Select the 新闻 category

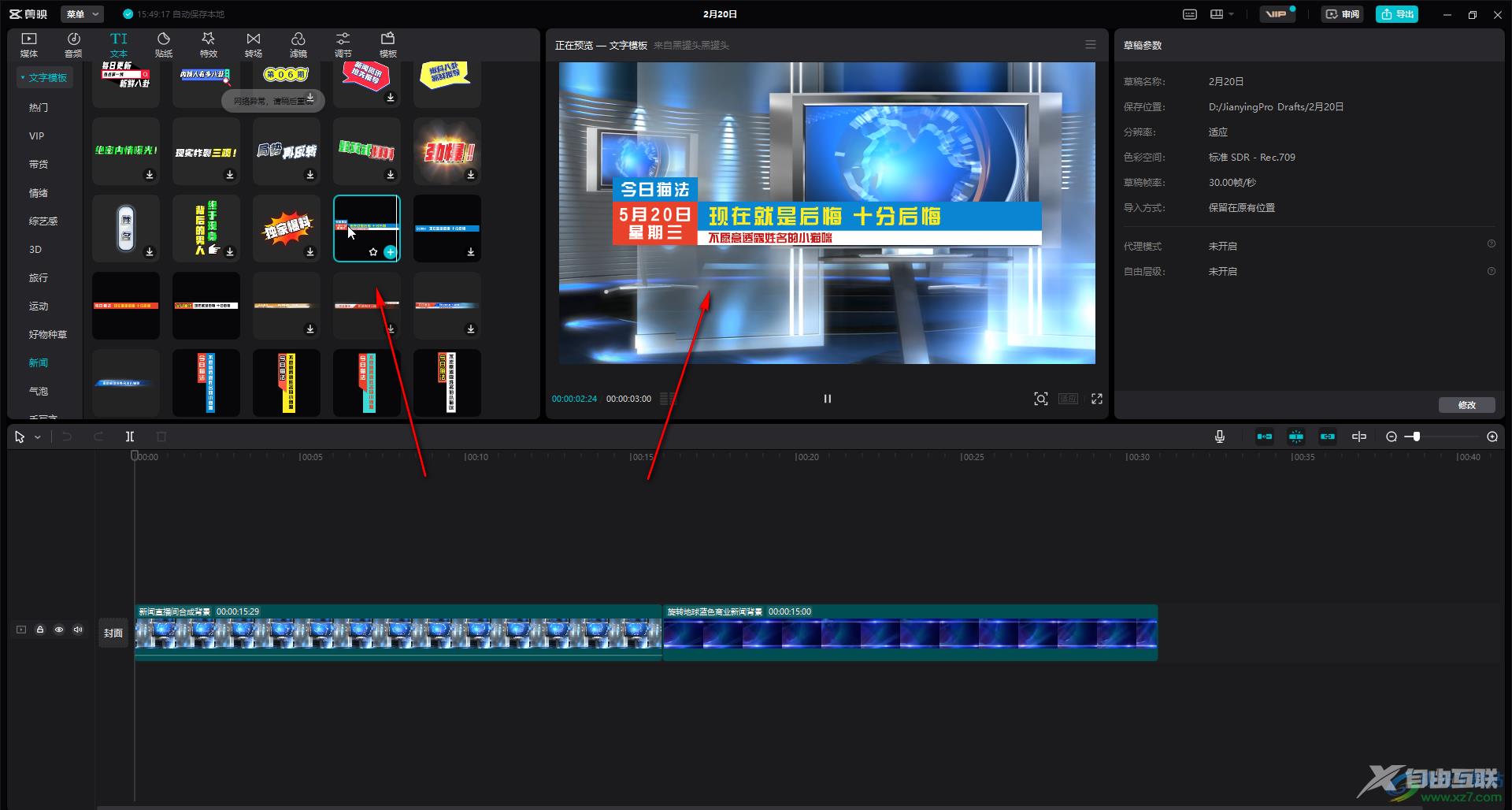tap(39, 362)
